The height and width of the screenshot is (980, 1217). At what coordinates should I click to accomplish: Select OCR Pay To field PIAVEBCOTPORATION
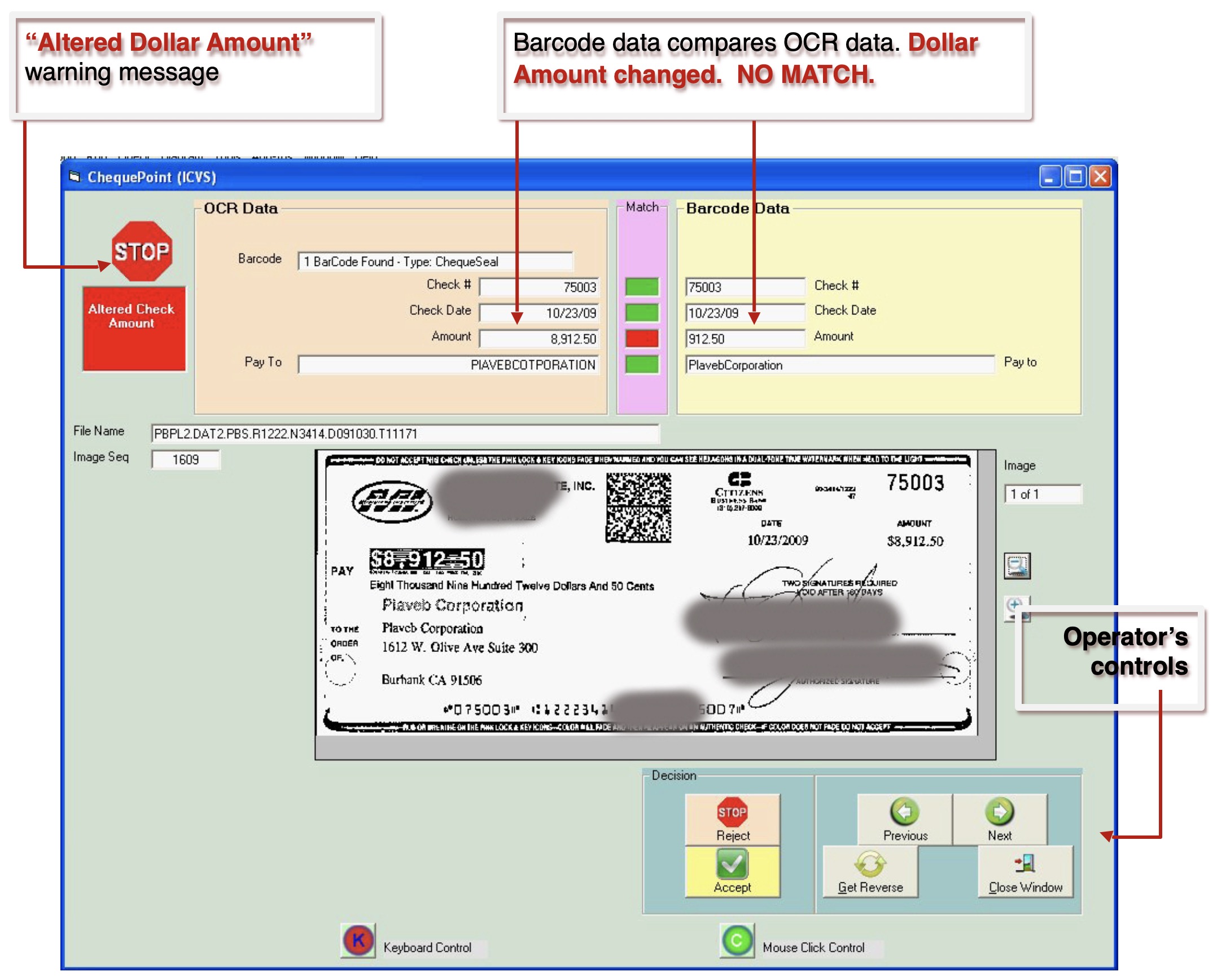click(448, 365)
